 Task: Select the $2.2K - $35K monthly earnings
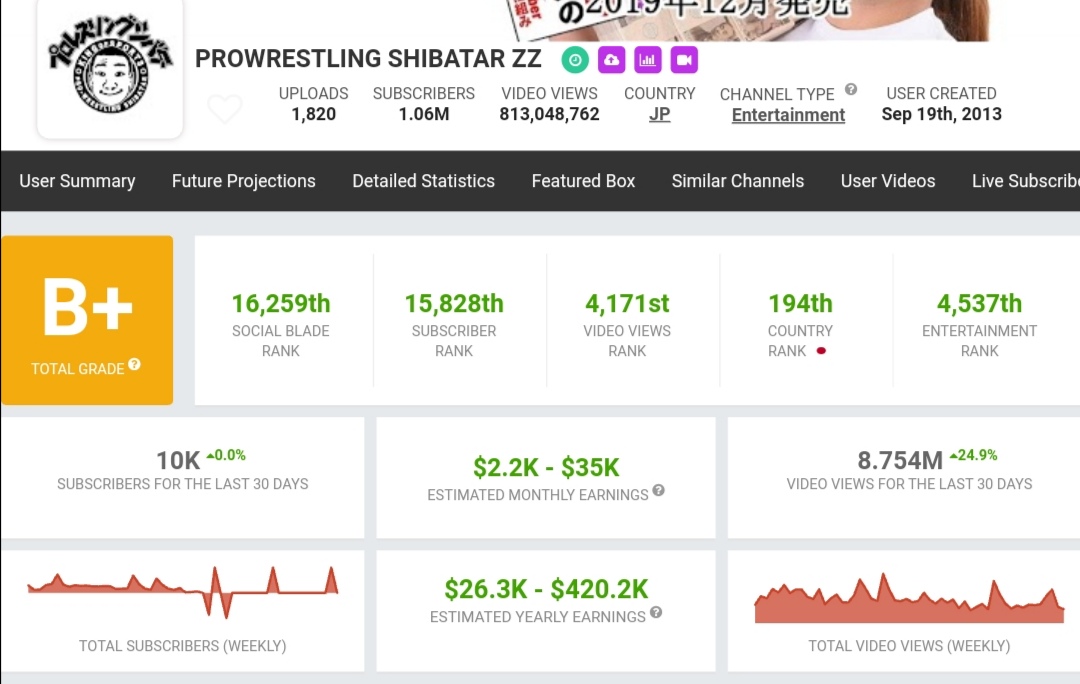click(x=546, y=468)
